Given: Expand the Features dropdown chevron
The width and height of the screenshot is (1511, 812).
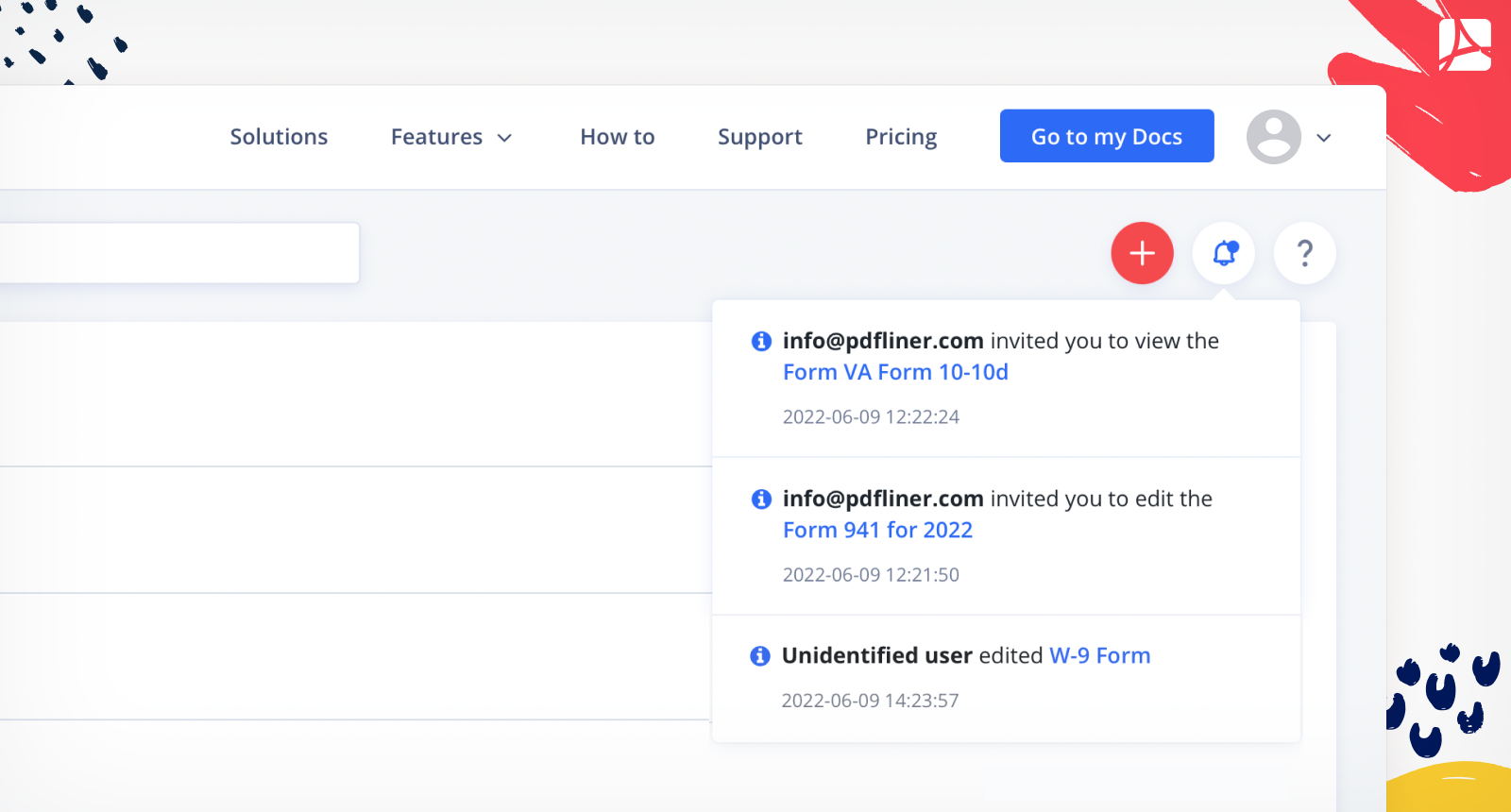Looking at the screenshot, I should 504,138.
